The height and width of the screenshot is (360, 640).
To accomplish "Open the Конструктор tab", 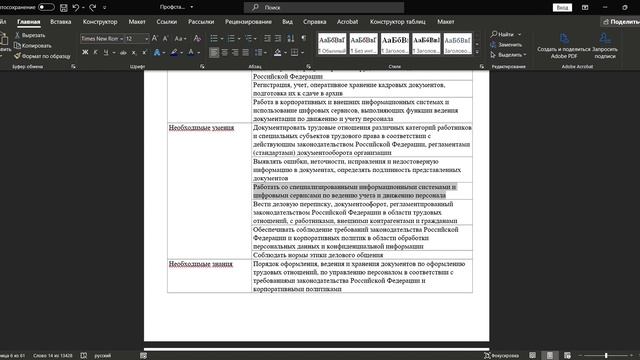I will coord(100,22).
